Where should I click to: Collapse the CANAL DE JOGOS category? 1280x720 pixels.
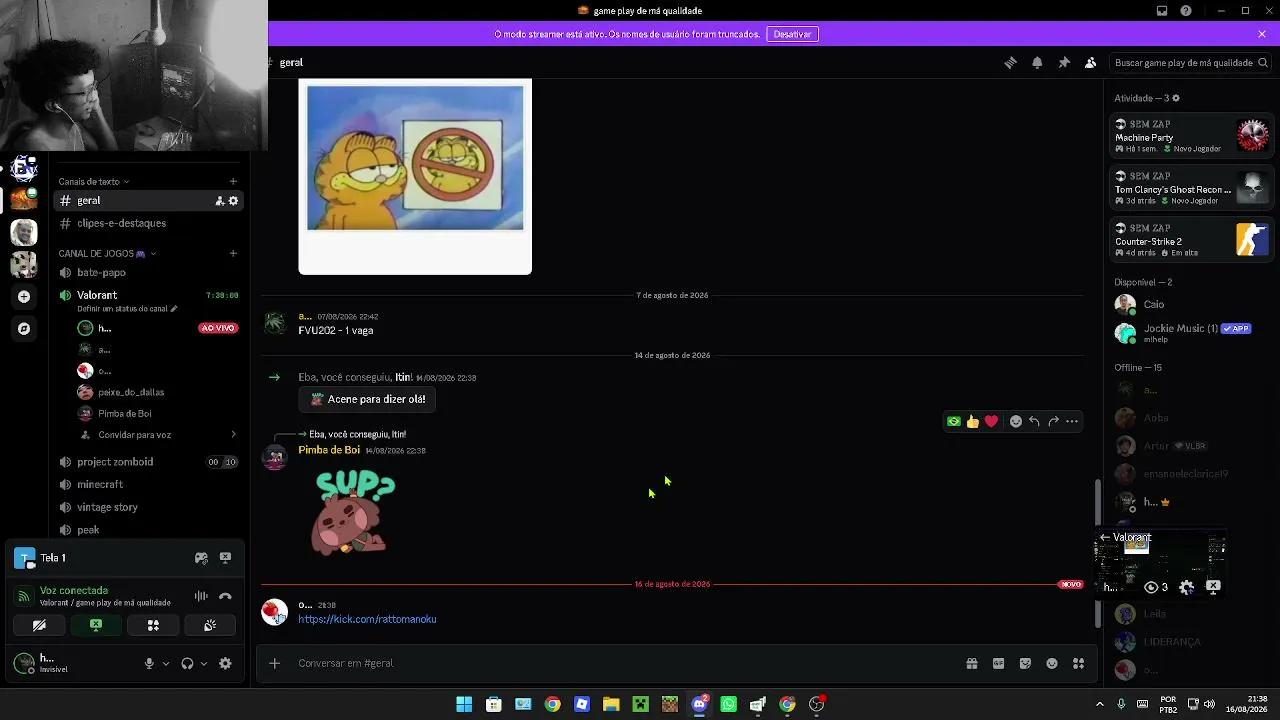tap(107, 254)
